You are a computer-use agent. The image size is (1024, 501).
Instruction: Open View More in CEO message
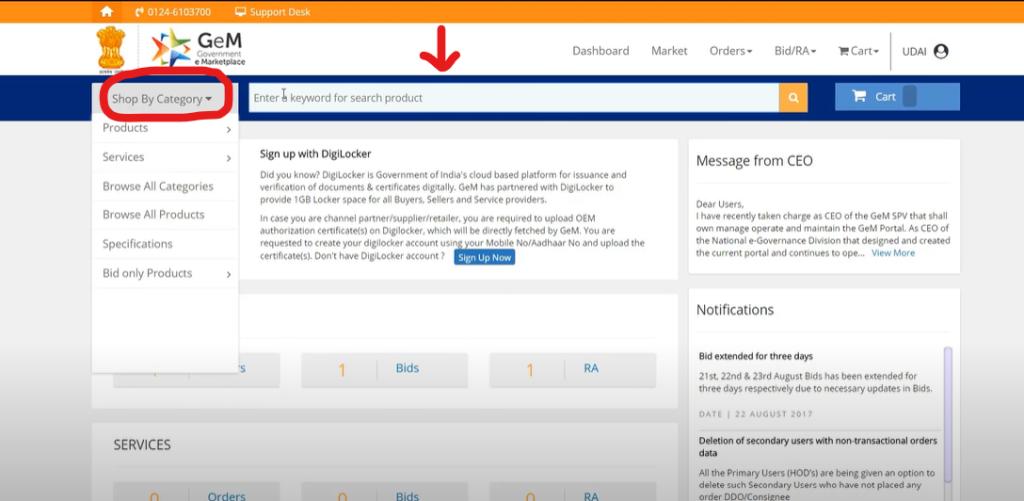(x=893, y=253)
